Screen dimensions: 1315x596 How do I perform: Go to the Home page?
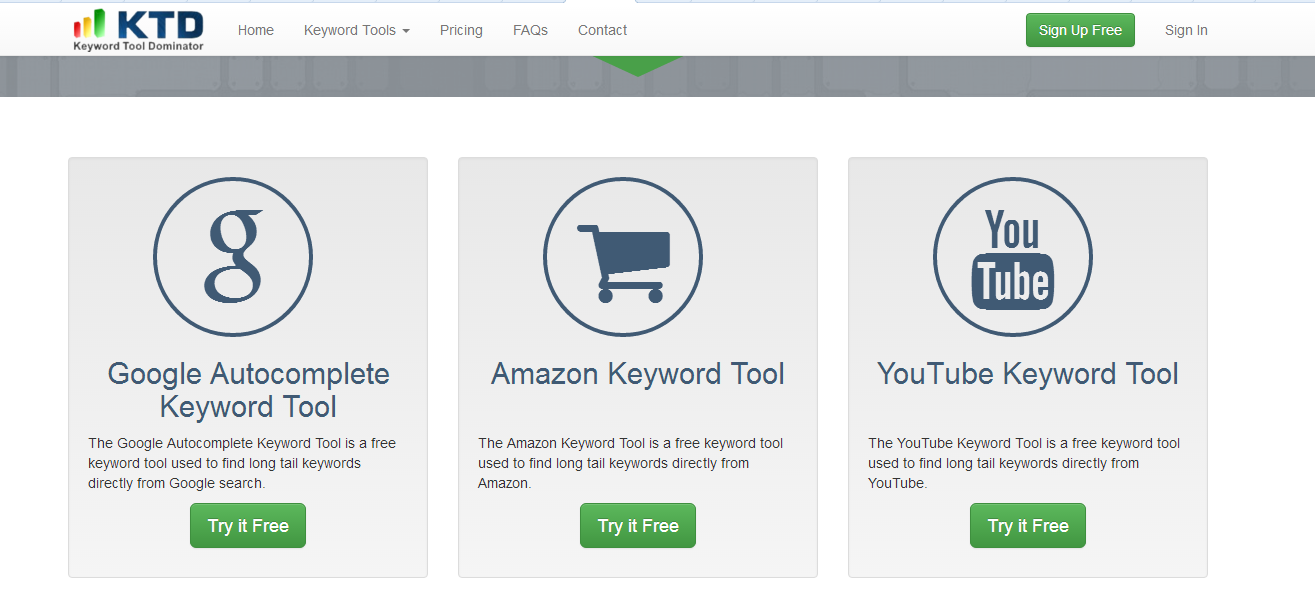[256, 30]
